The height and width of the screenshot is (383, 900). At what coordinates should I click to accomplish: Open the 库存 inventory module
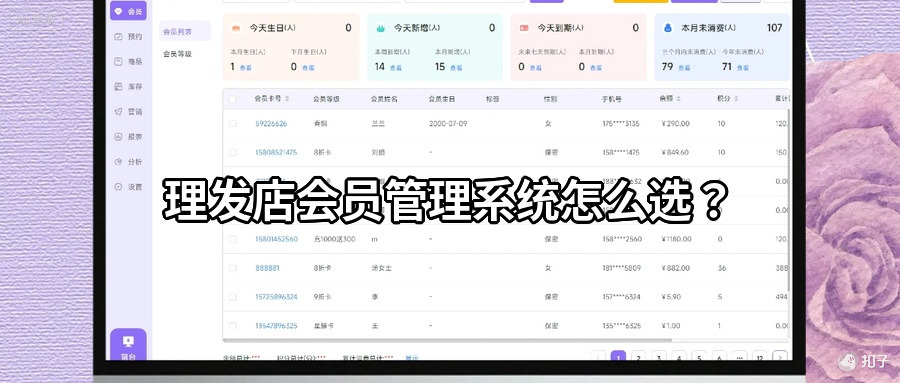pyautogui.click(x=128, y=87)
